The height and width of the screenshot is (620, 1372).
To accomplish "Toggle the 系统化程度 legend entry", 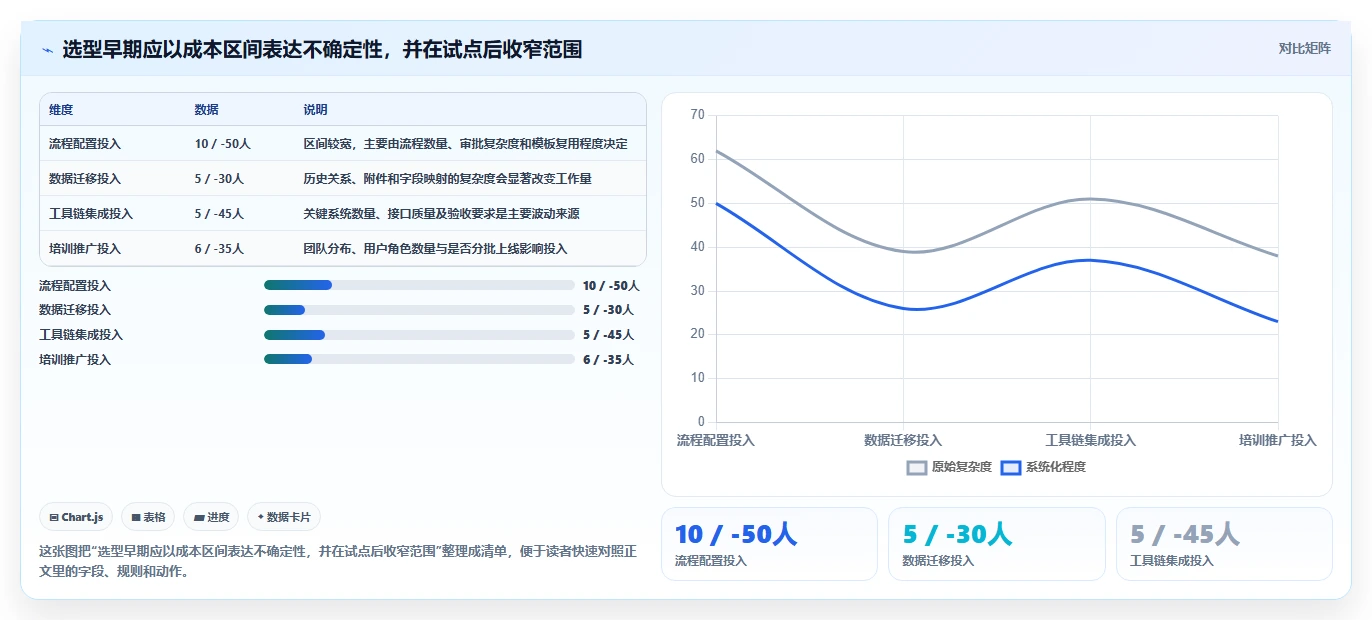I will [1043, 467].
